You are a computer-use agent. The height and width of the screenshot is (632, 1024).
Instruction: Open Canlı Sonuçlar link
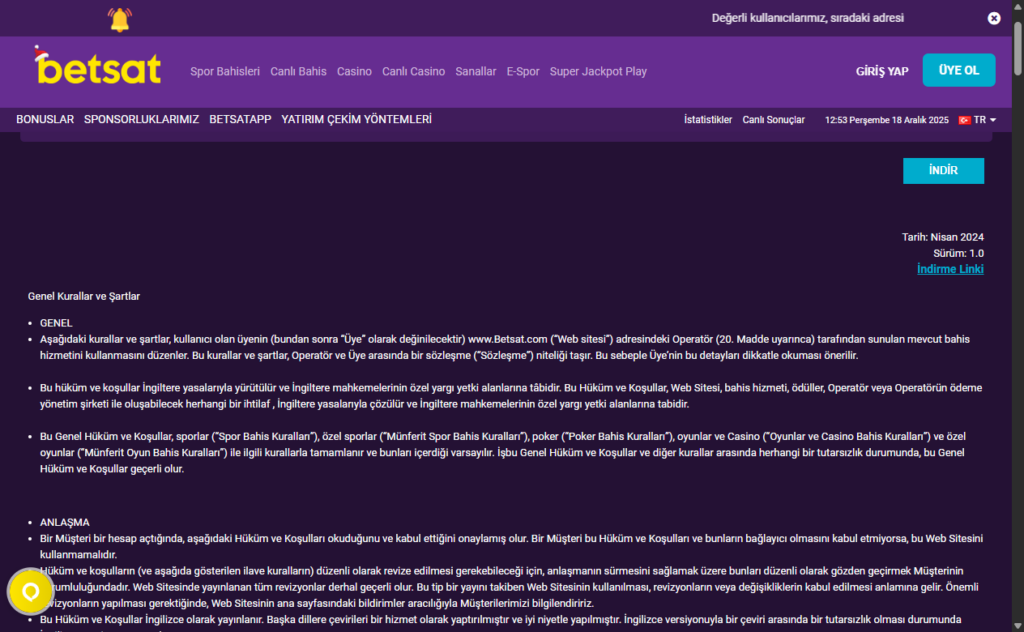[x=773, y=120]
